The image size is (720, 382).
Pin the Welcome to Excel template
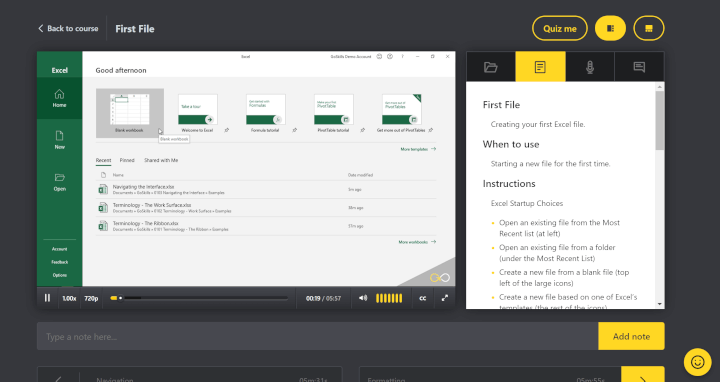point(226,130)
